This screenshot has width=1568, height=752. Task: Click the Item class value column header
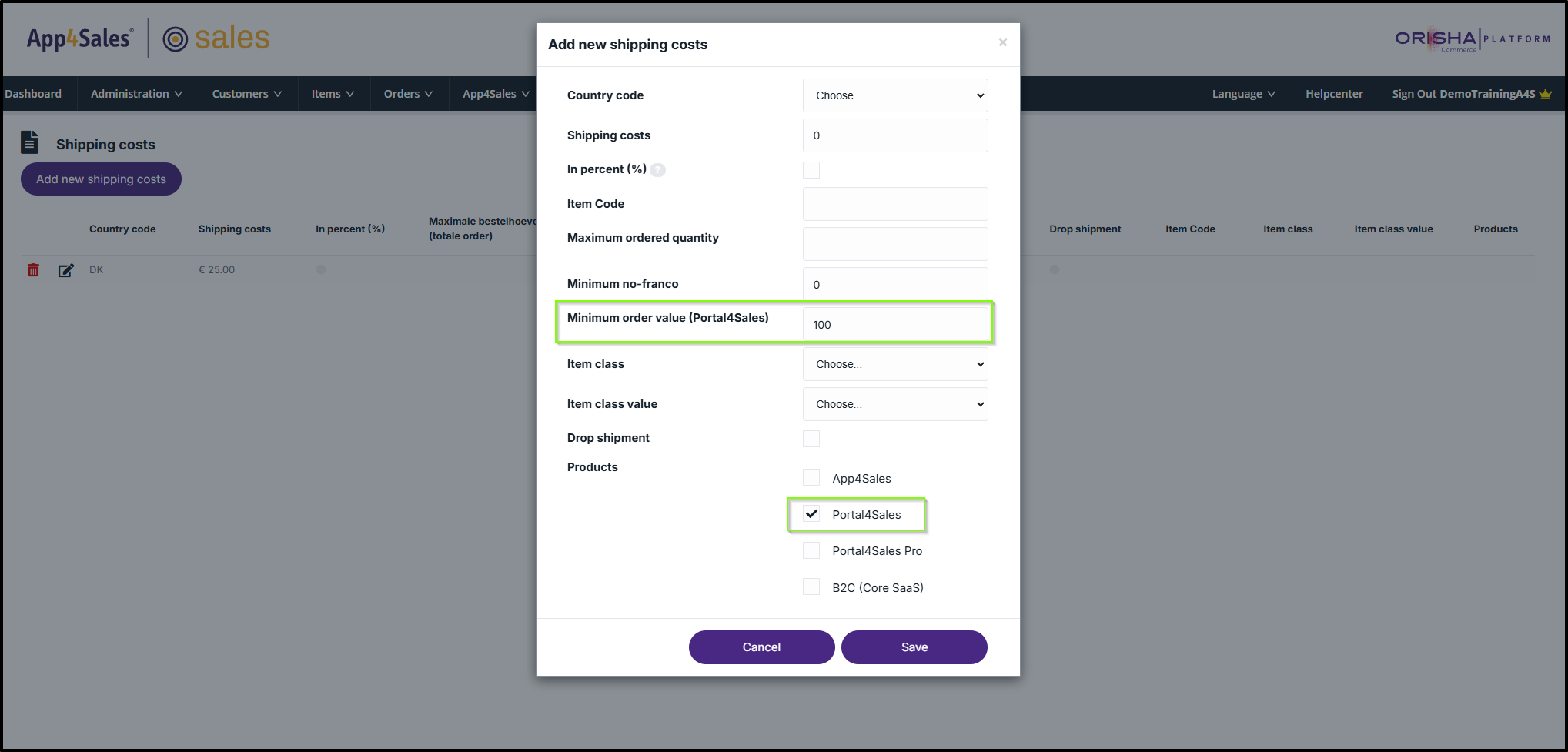pos(1393,229)
